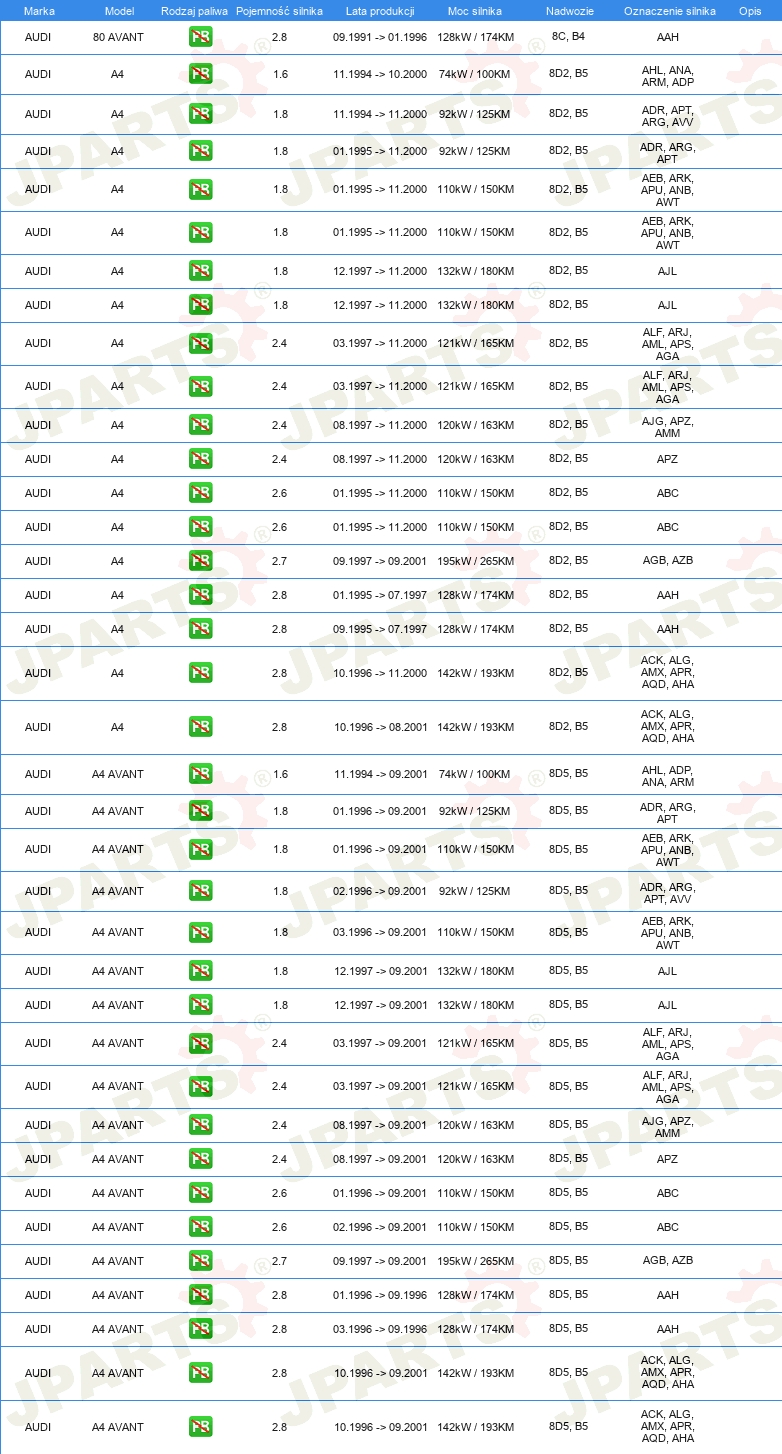Image resolution: width=782 pixels, height=1454 pixels.
Task: Click the petrol fuel icon in the 80 AVANT row
Action: 200,38
